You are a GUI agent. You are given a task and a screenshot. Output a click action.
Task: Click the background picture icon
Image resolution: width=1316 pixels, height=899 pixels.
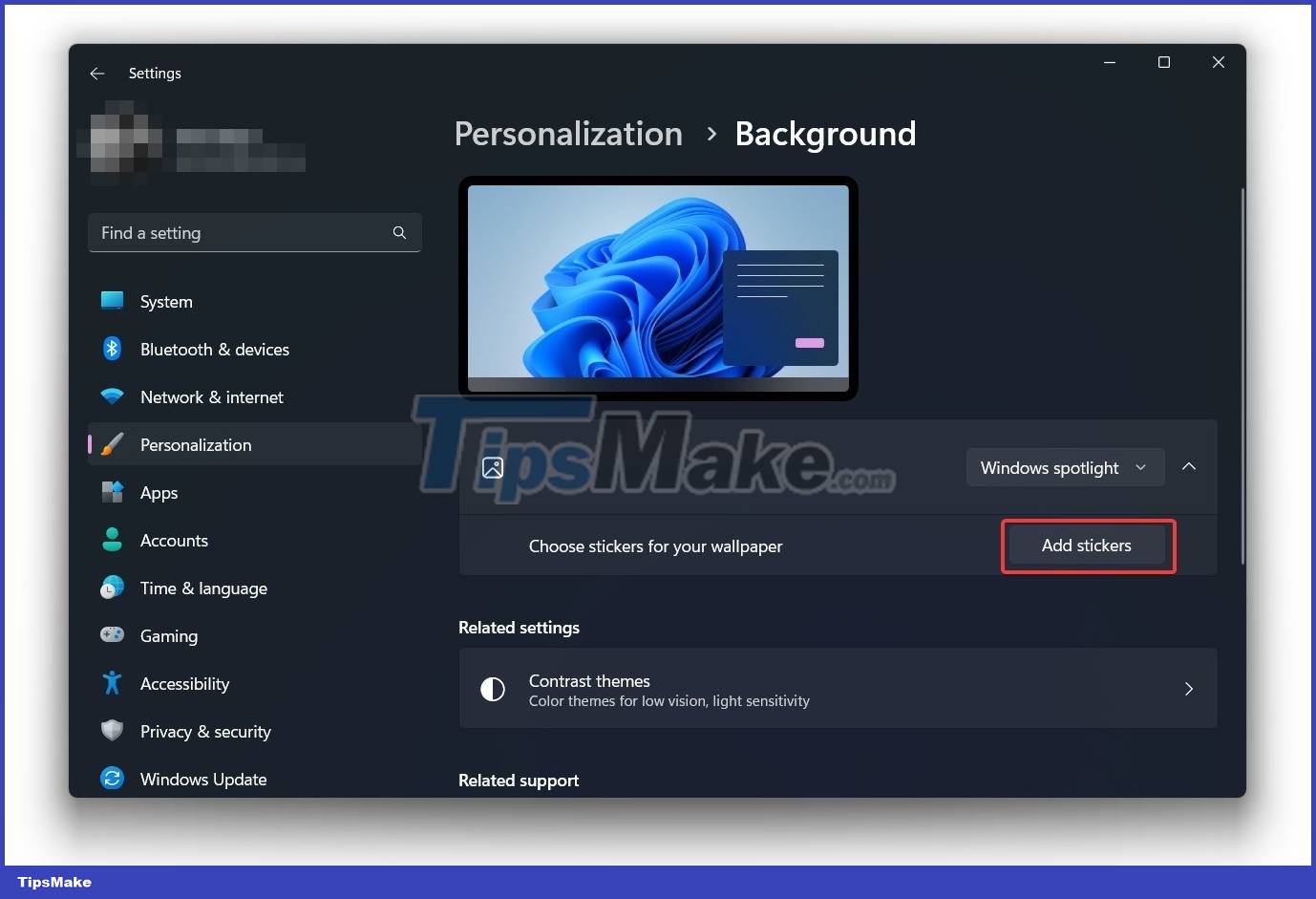[x=493, y=467]
